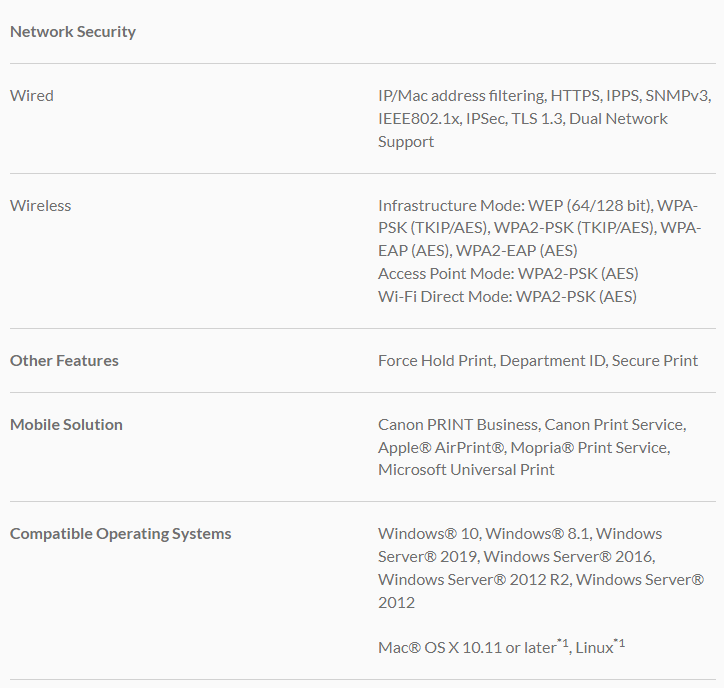This screenshot has width=724, height=688.
Task: Click the 'Mac OS X 10.11' text
Action: pos(440,648)
